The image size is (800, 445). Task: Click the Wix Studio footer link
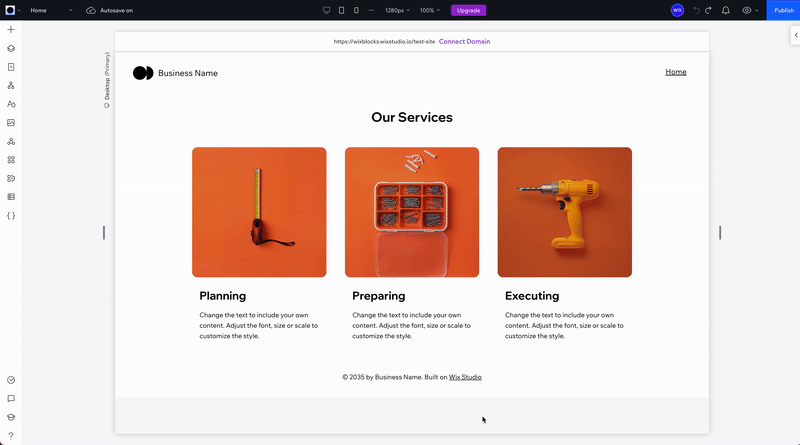(x=465, y=377)
